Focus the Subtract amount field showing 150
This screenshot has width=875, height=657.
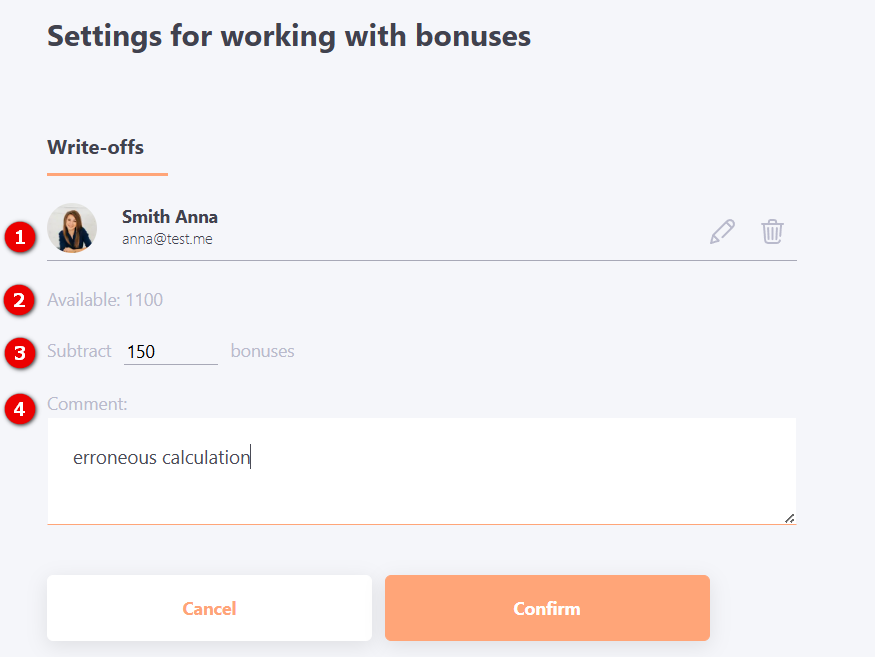pyautogui.click(x=170, y=352)
